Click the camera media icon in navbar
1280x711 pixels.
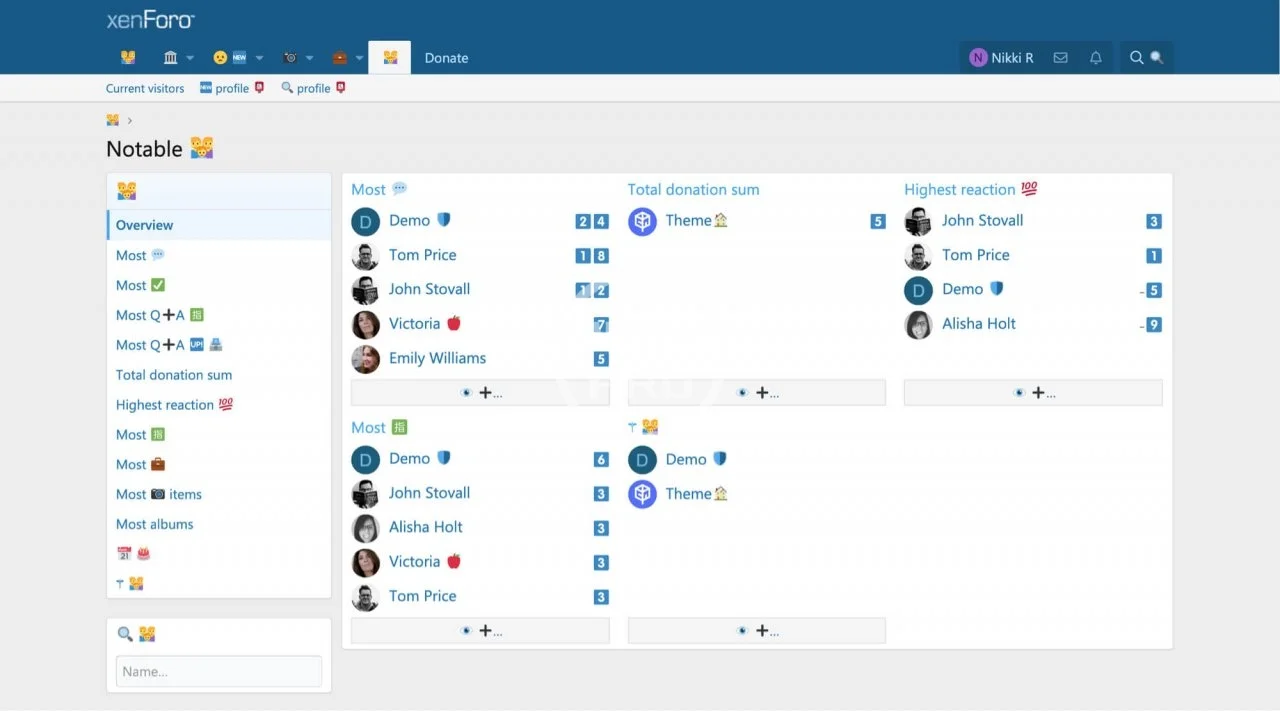[x=290, y=58]
